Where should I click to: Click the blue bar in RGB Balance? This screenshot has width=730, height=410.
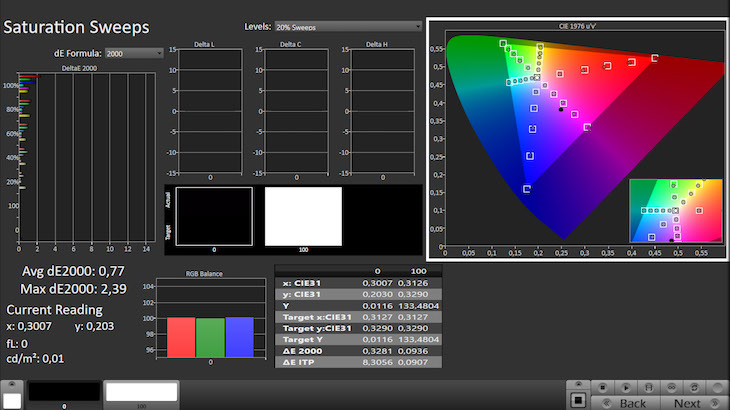tap(239, 337)
